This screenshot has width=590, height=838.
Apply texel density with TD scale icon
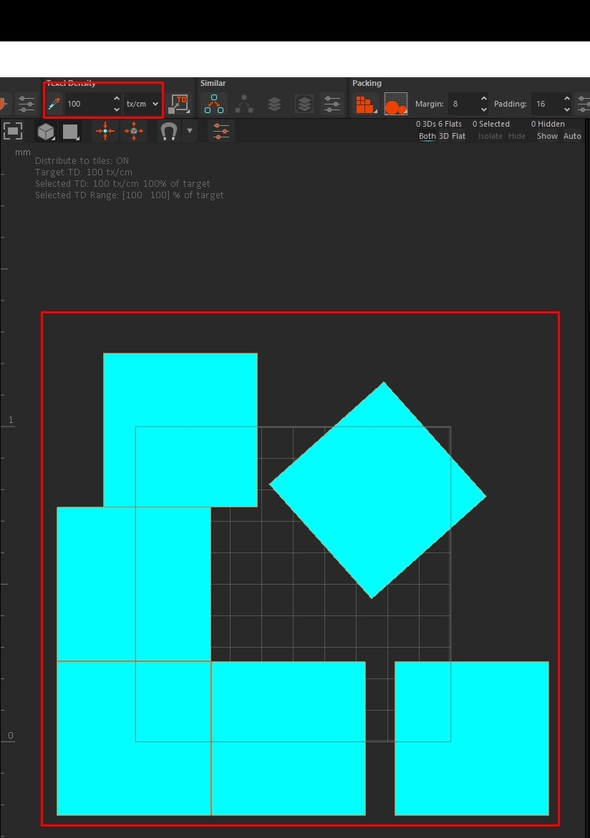(180, 104)
